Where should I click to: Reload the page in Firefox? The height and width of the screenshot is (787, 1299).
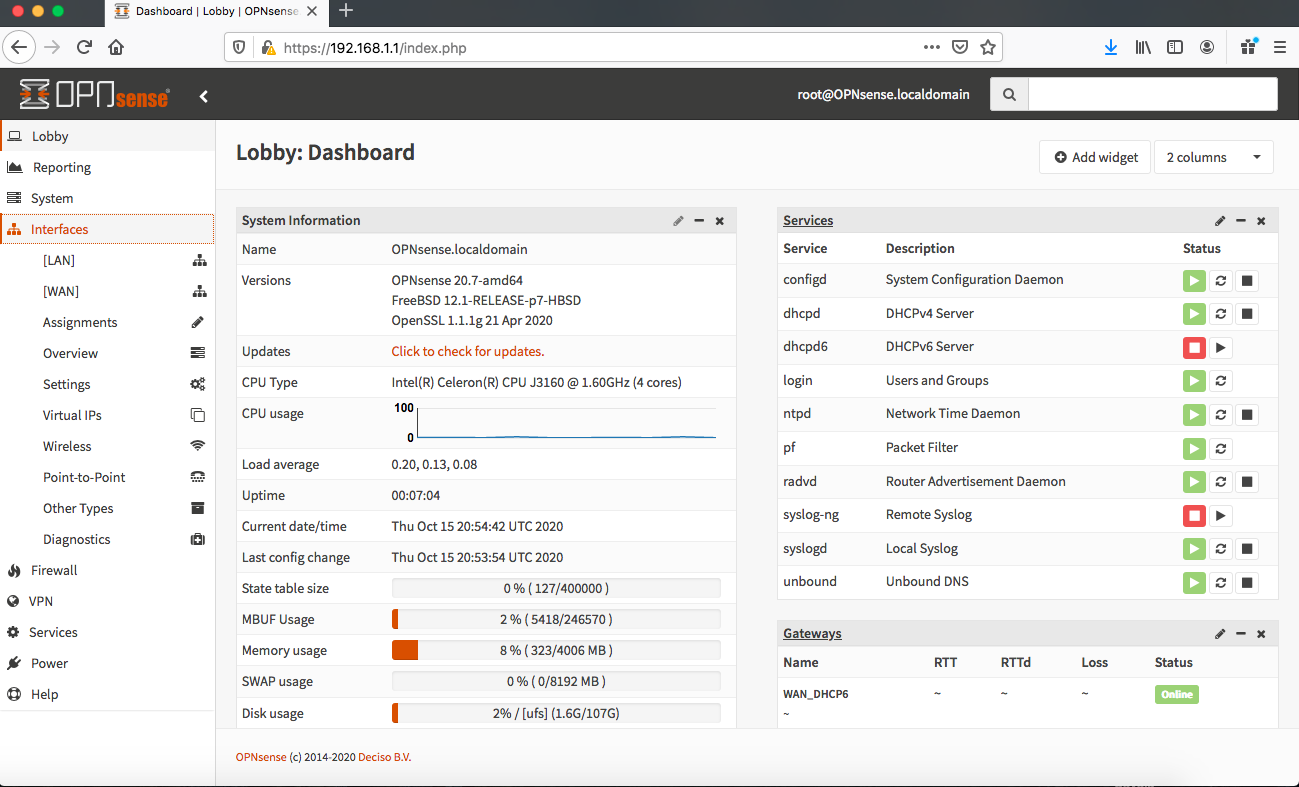(x=84, y=47)
